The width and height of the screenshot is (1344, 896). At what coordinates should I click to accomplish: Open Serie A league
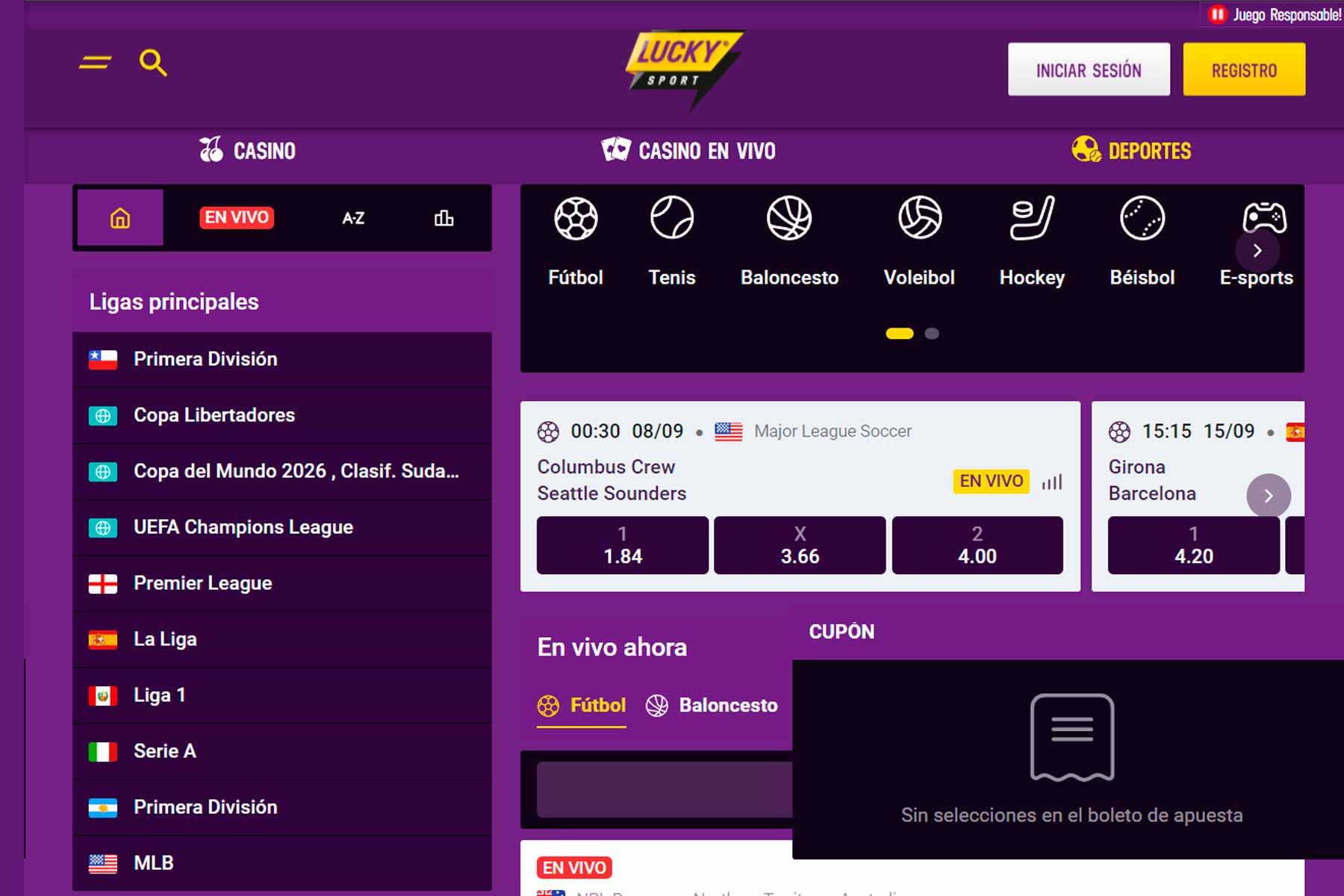point(282,751)
